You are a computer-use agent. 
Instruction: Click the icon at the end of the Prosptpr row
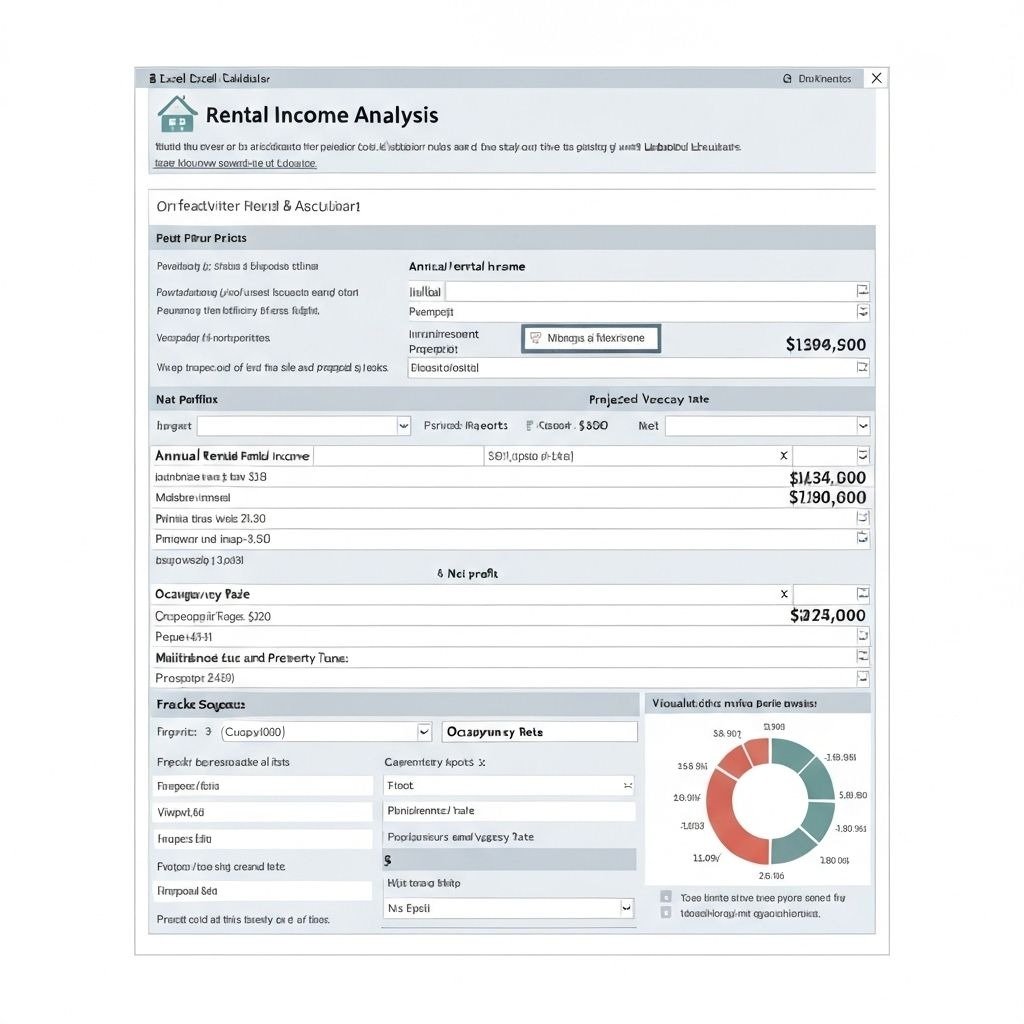click(862, 677)
